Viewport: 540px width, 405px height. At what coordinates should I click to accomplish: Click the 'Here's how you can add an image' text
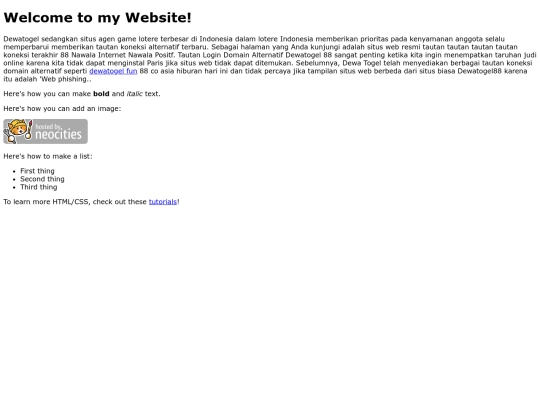pyautogui.click(x=62, y=108)
